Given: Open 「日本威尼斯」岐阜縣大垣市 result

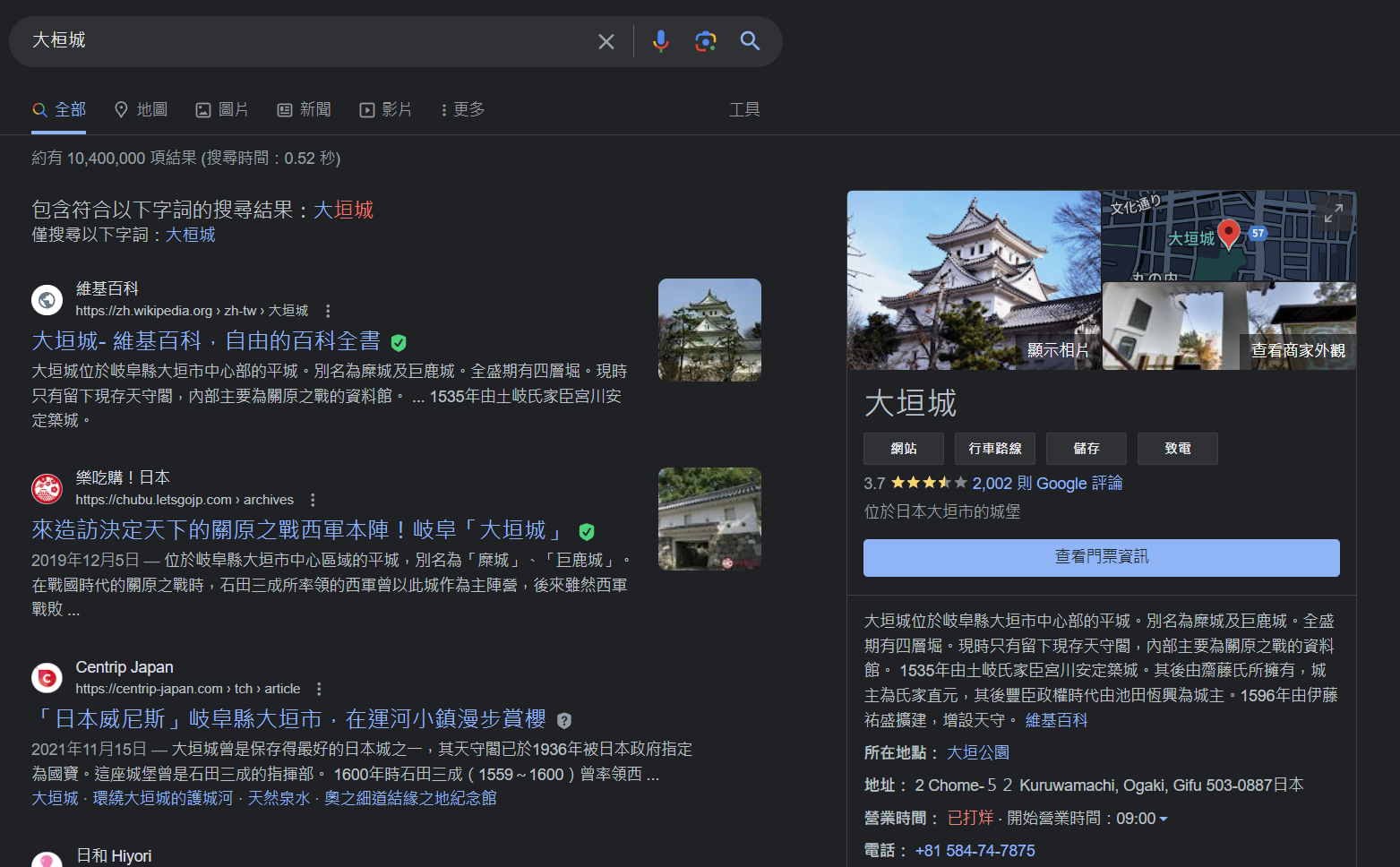Looking at the screenshot, I should coord(289,719).
